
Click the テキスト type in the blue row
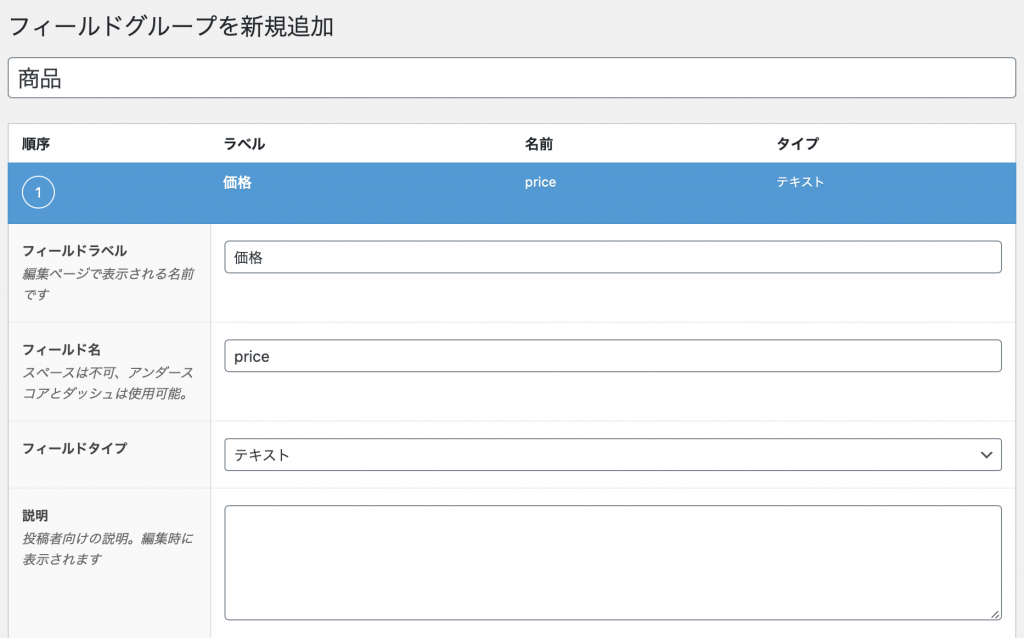point(800,182)
